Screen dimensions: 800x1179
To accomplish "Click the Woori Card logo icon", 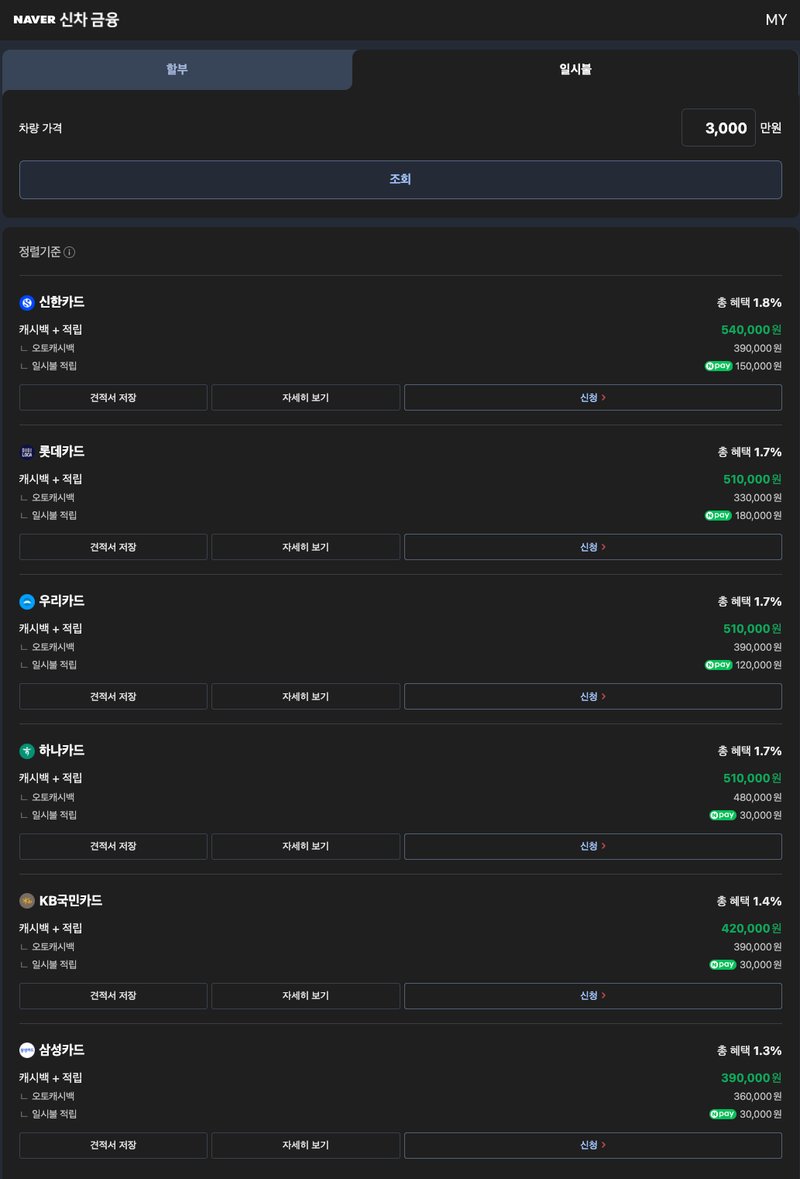I will pyautogui.click(x=27, y=602).
